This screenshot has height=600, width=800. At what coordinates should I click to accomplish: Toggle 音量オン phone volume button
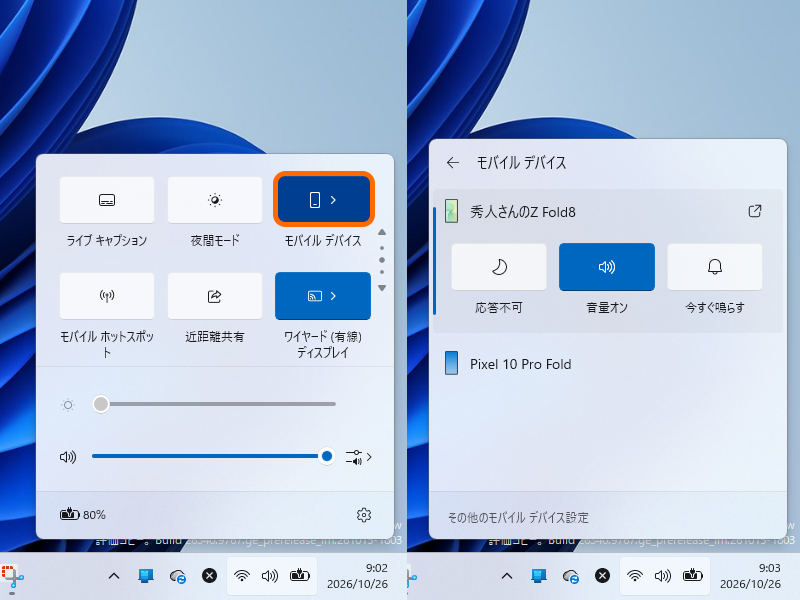pos(607,267)
